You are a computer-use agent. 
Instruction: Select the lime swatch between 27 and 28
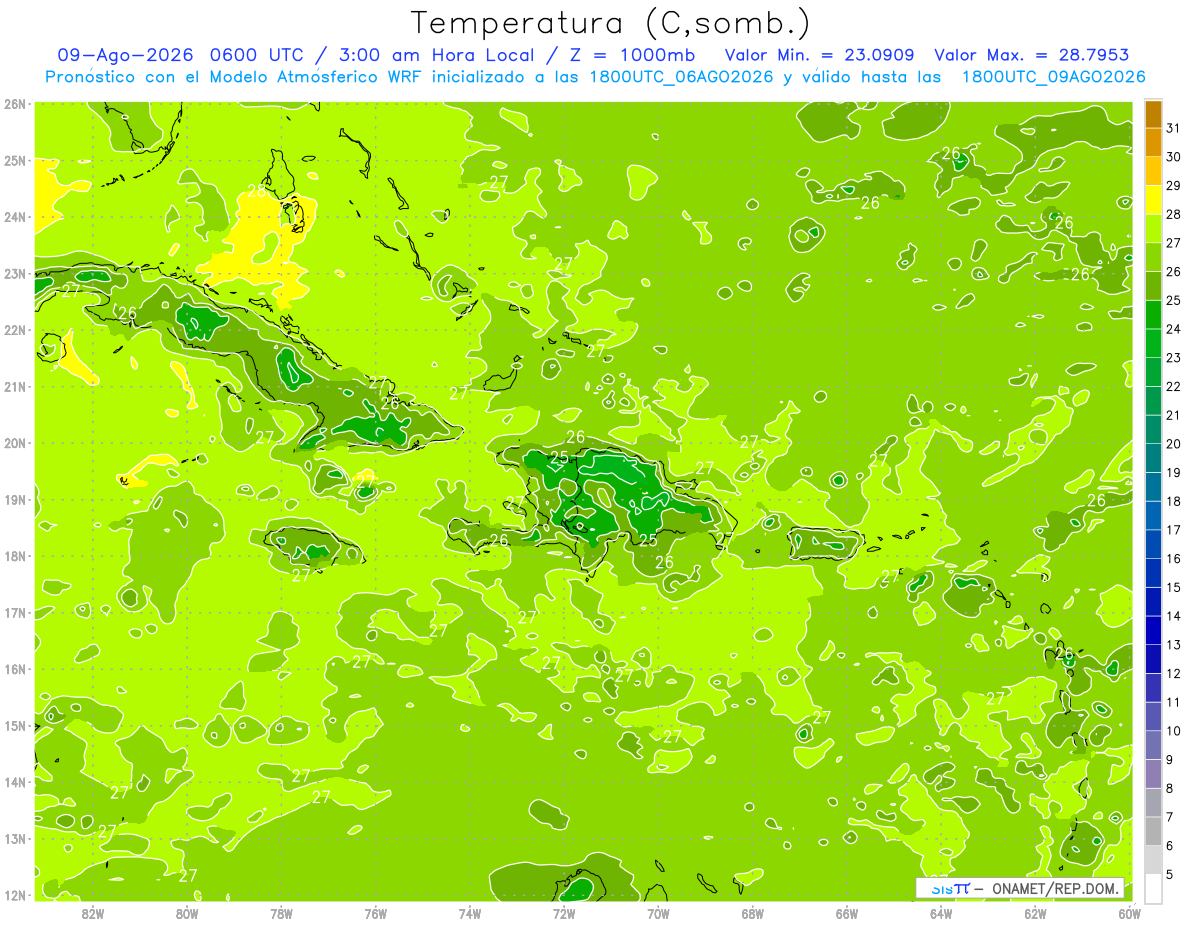point(1153,229)
